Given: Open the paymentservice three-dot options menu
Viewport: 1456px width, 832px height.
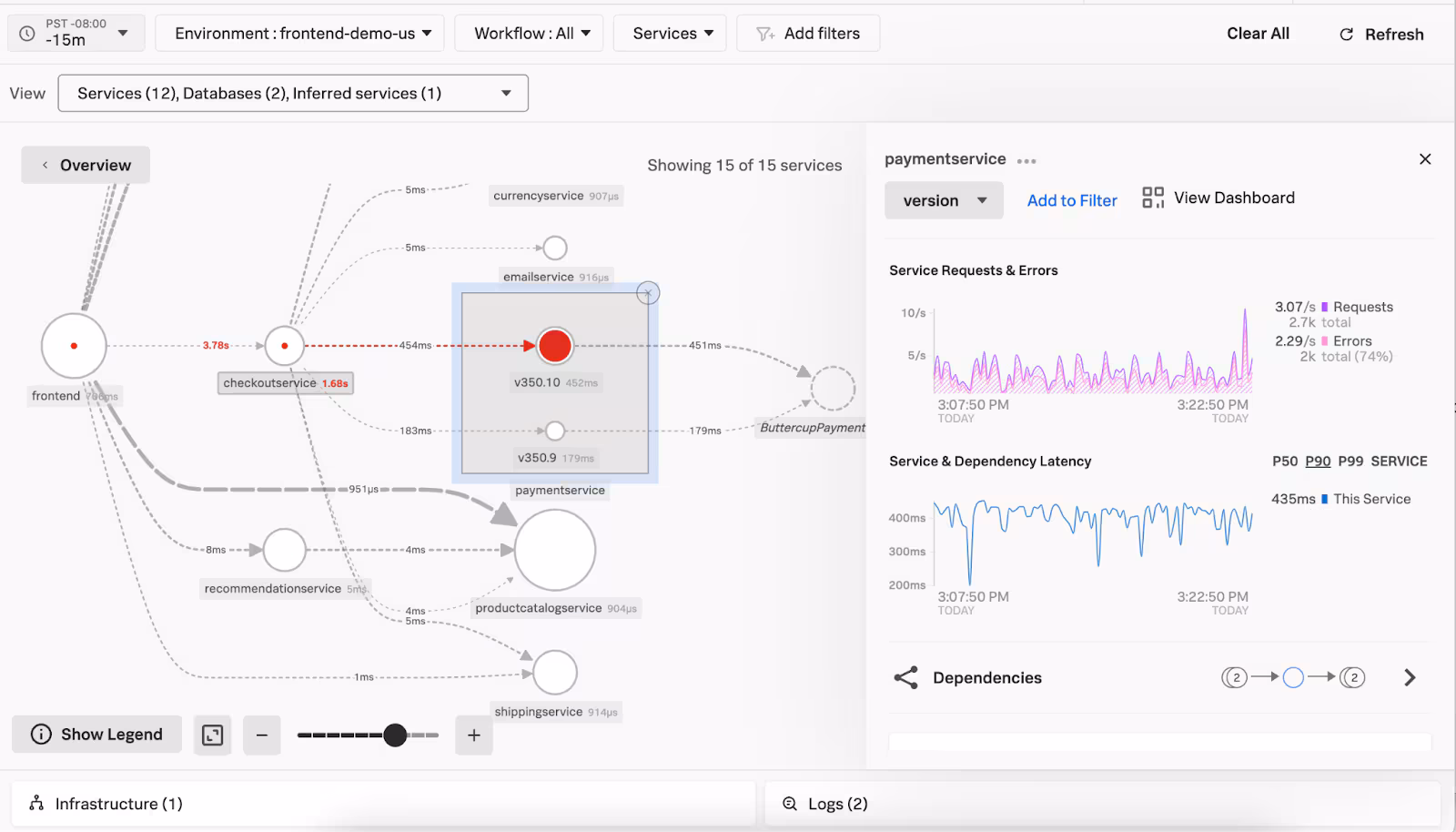Looking at the screenshot, I should pos(1026,161).
